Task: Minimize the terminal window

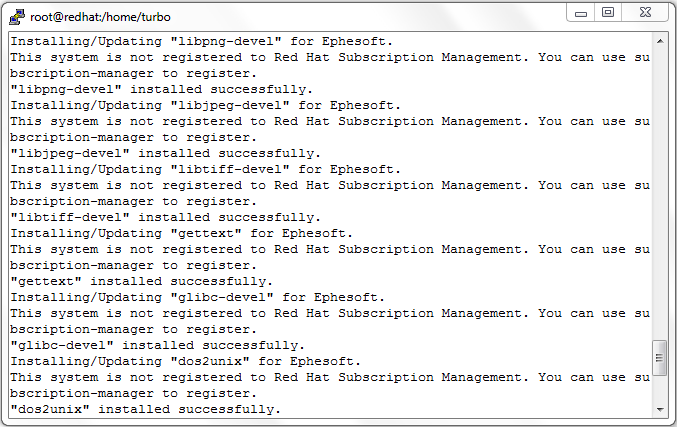Action: pyautogui.click(x=581, y=13)
